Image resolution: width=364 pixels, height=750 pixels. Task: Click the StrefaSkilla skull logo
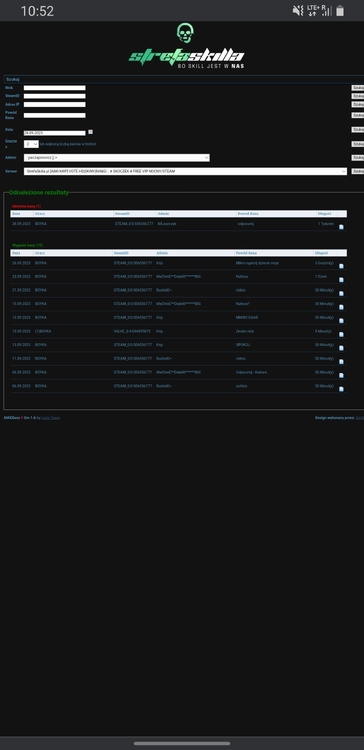[x=185, y=33]
